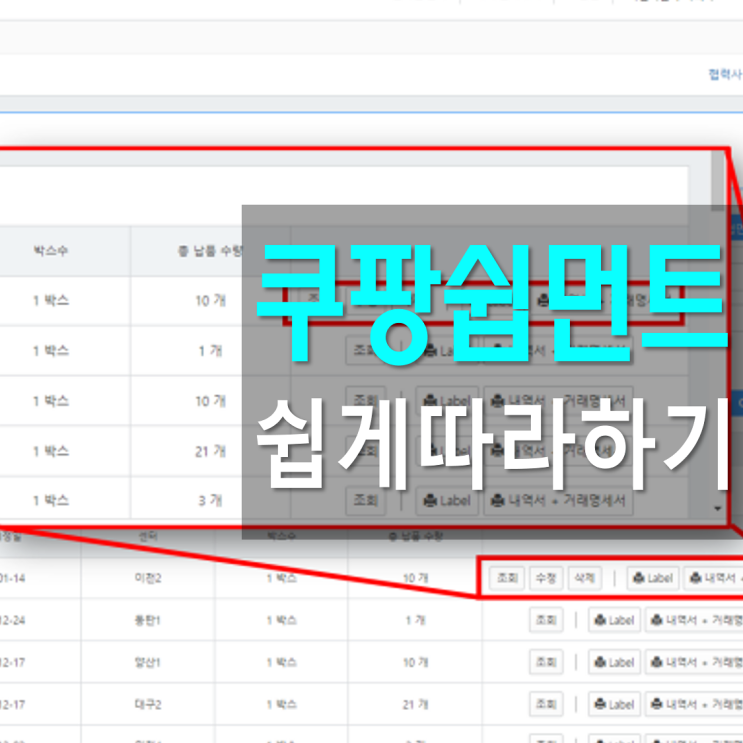This screenshot has width=743, height=743.
Task: Click the 21 개 quantity in 대구2 row
Action: [416, 704]
